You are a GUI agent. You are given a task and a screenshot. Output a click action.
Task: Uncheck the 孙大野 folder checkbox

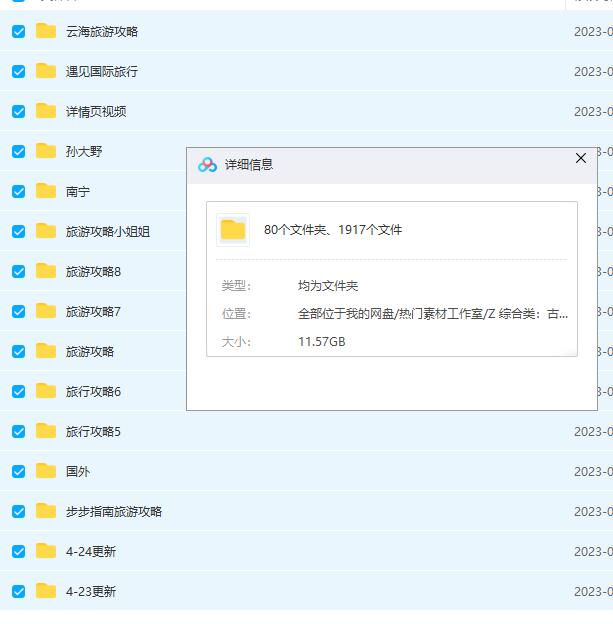[x=18, y=151]
